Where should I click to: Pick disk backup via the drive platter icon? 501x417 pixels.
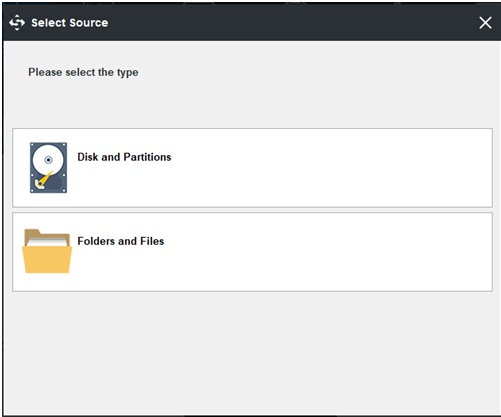[x=48, y=168]
